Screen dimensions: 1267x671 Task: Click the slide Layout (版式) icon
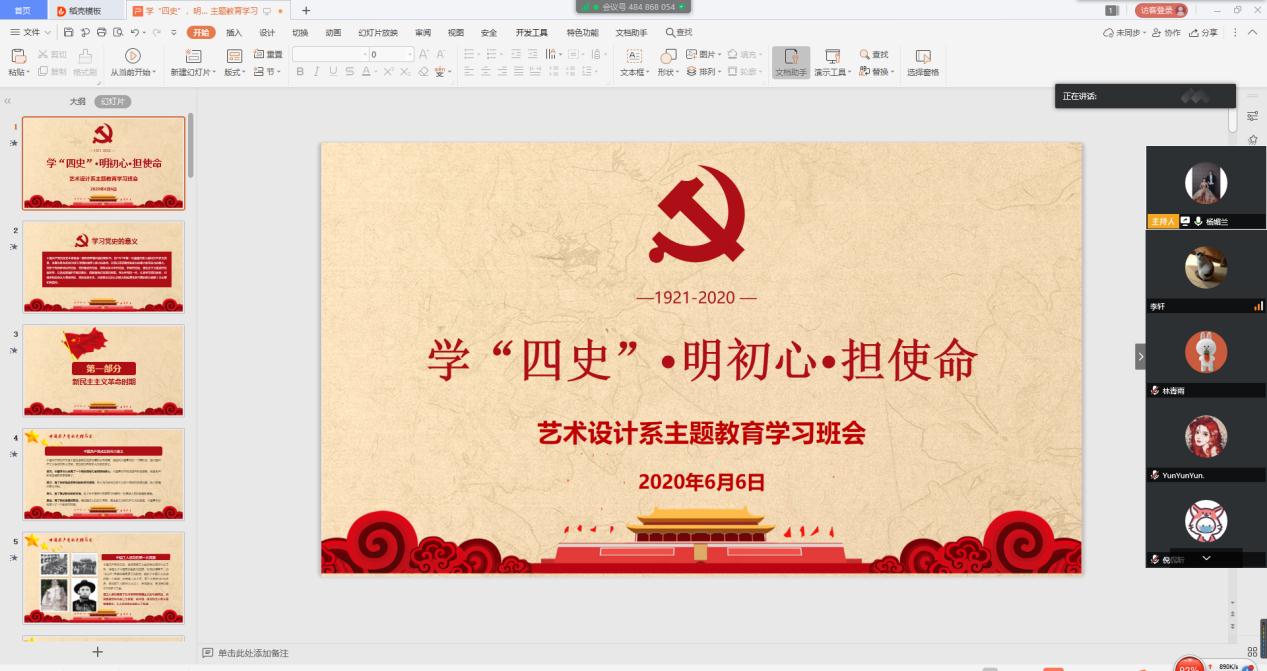tap(235, 56)
